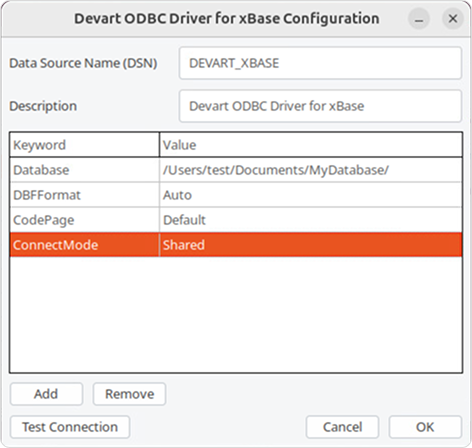472x448 pixels.
Task: Click the Add button
Action: [x=46, y=394]
